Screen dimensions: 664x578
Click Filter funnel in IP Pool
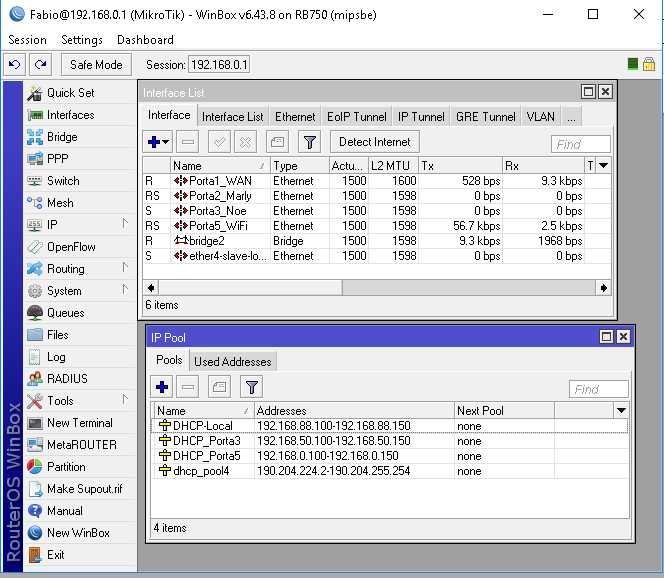252,387
